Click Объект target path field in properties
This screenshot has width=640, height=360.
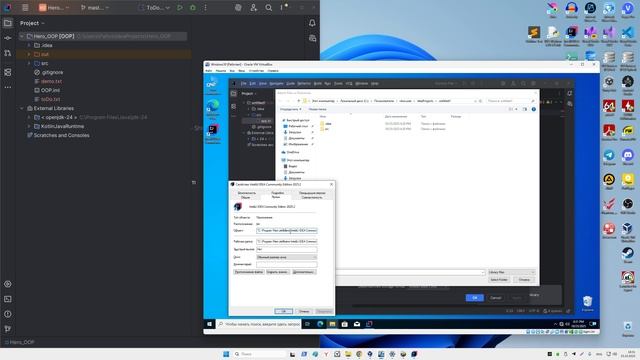[x=287, y=231]
